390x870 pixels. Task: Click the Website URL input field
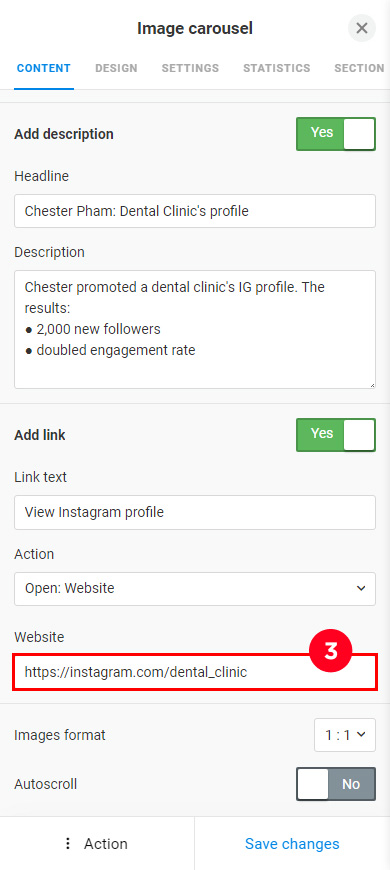[x=195, y=672]
